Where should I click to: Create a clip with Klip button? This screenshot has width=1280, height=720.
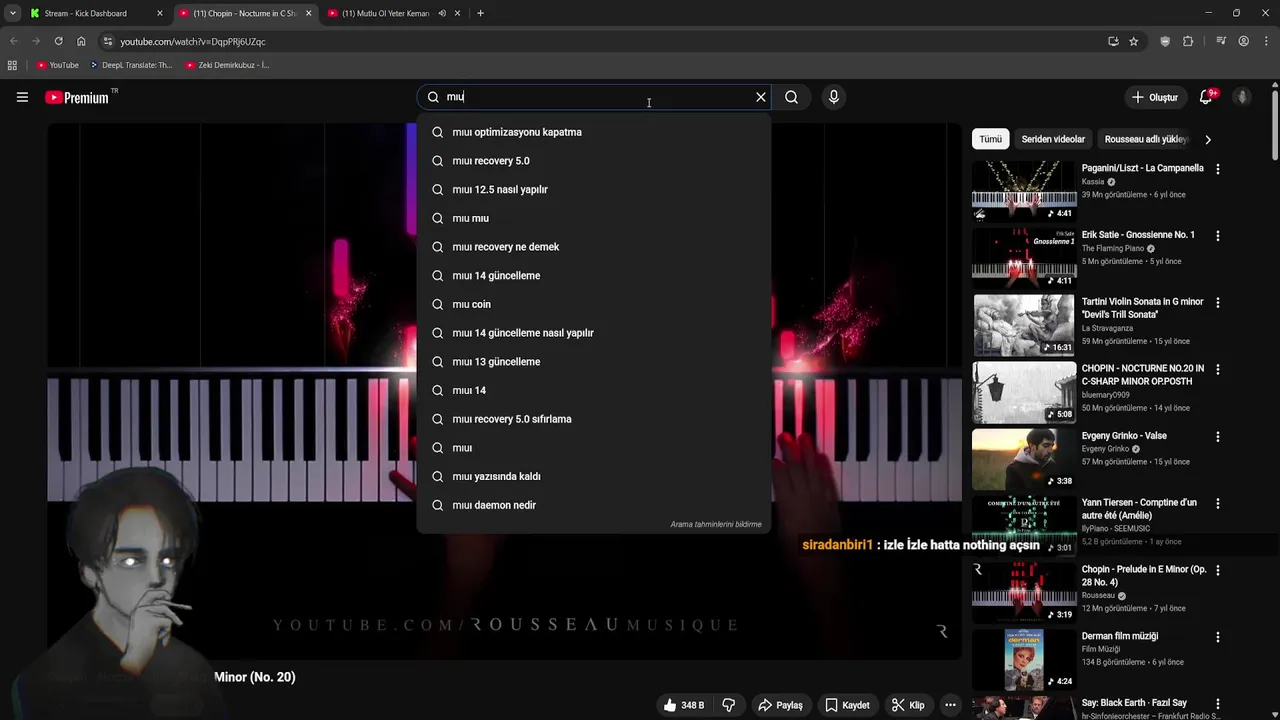[908, 705]
